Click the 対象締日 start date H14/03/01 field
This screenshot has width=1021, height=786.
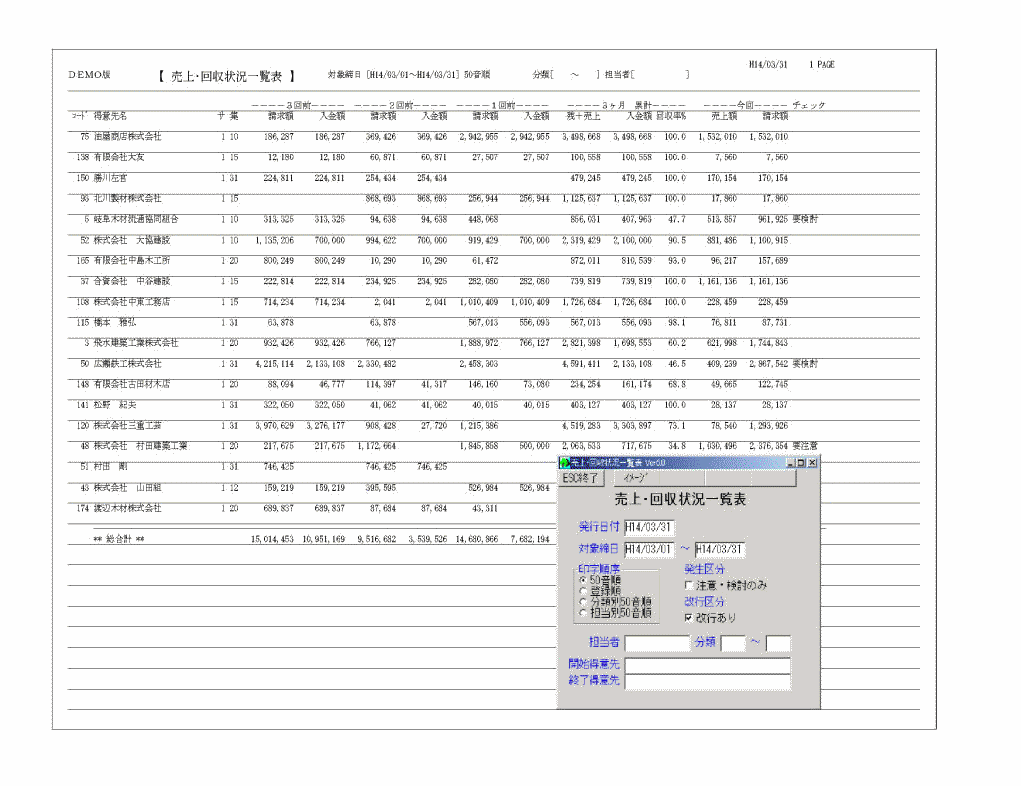(649, 549)
